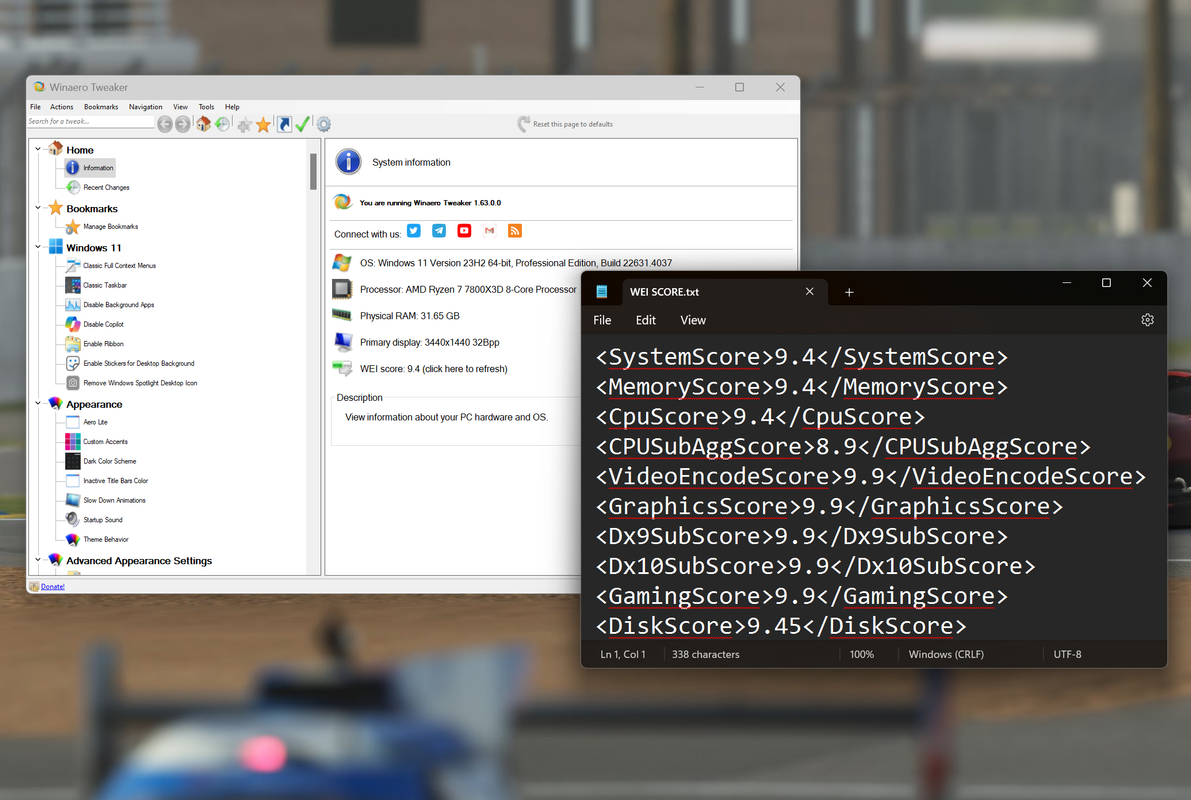Click the Donate link
Image resolution: width=1191 pixels, height=800 pixels.
[x=52, y=587]
